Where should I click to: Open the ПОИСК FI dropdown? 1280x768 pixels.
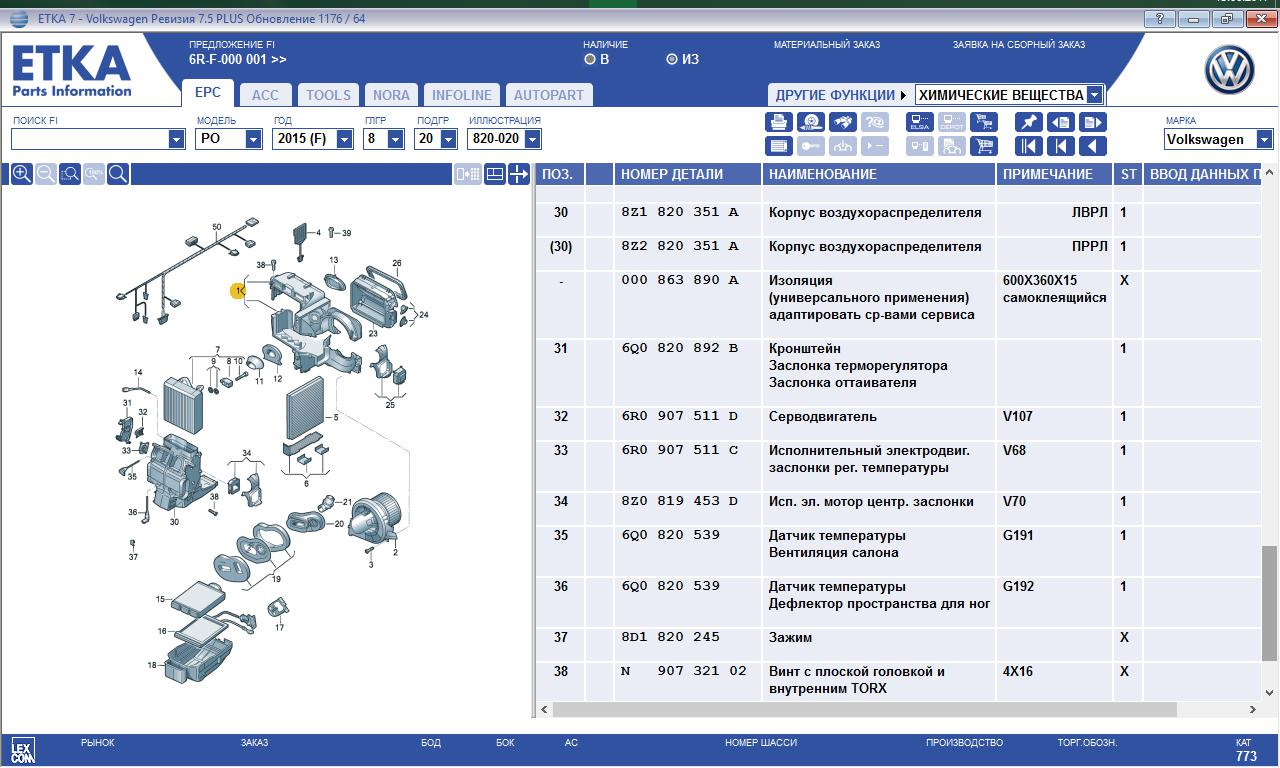coord(177,139)
